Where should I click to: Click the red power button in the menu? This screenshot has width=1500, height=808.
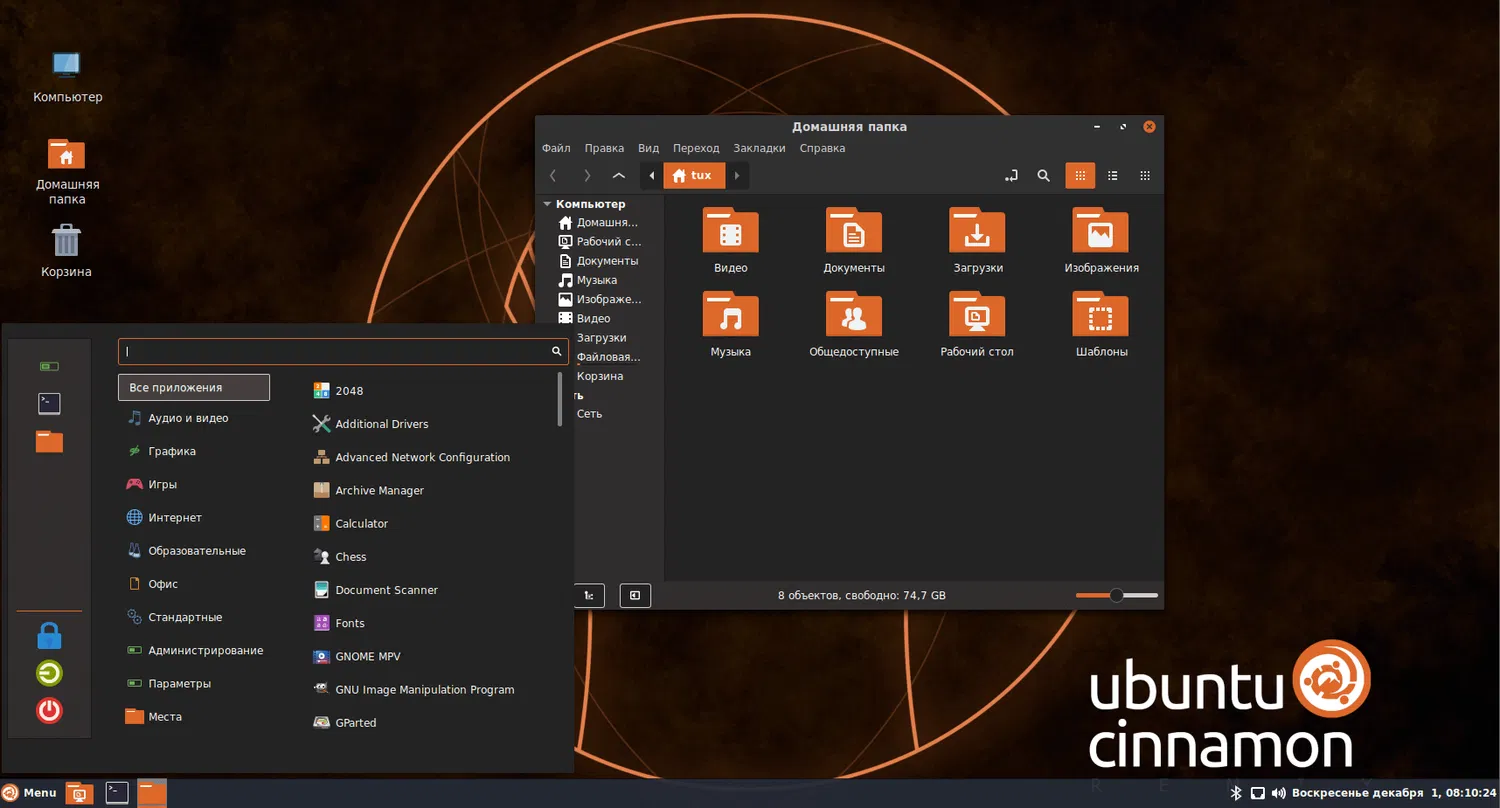pos(49,711)
